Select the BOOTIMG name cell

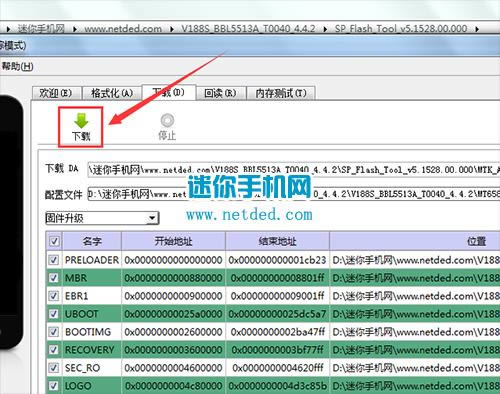(x=92, y=332)
